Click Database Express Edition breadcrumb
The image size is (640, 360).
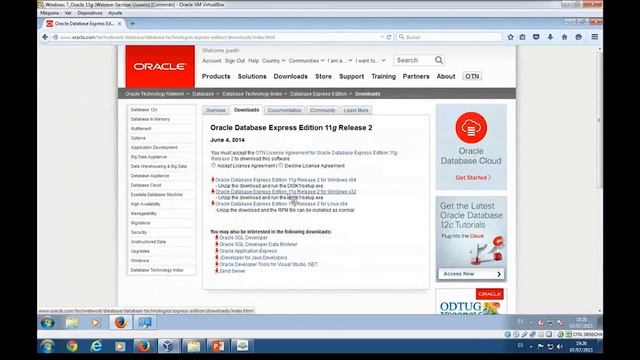point(318,94)
